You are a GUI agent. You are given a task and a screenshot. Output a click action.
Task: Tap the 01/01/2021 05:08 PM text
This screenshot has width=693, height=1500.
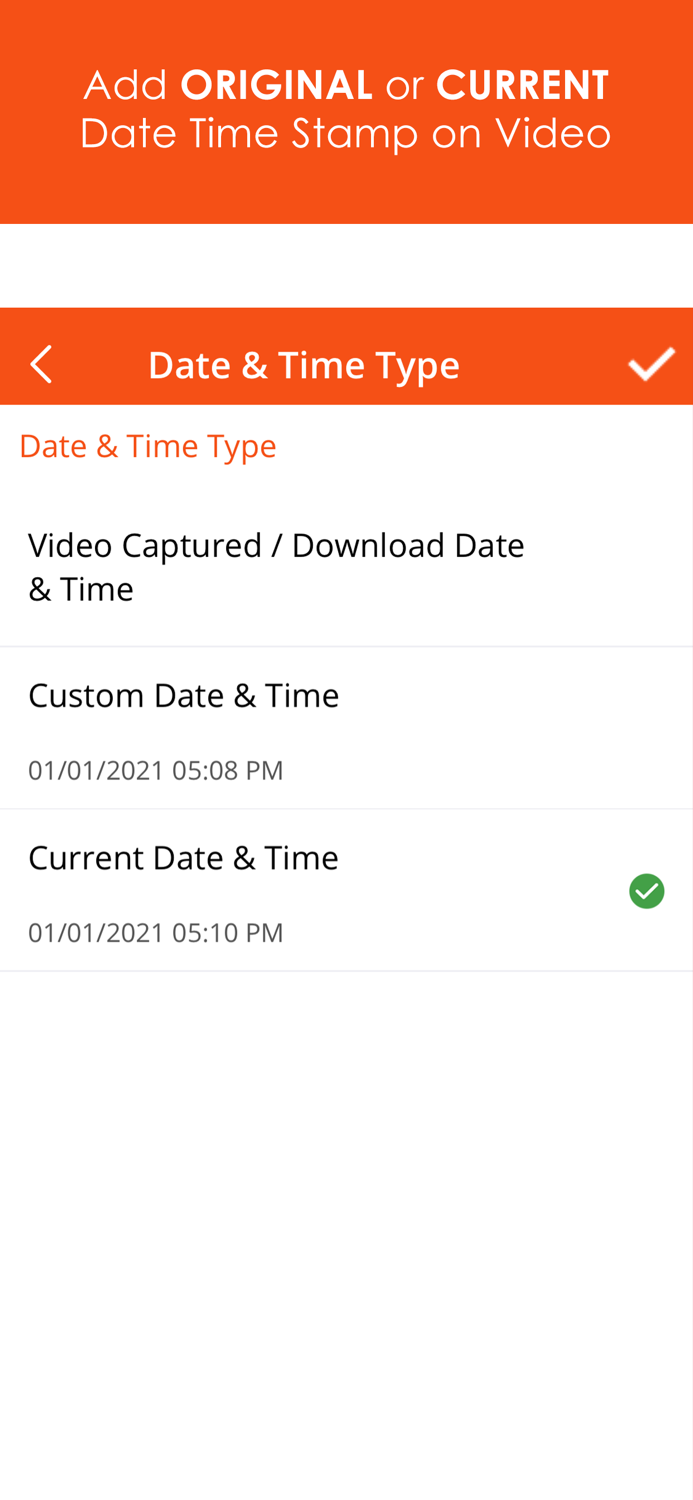click(156, 770)
